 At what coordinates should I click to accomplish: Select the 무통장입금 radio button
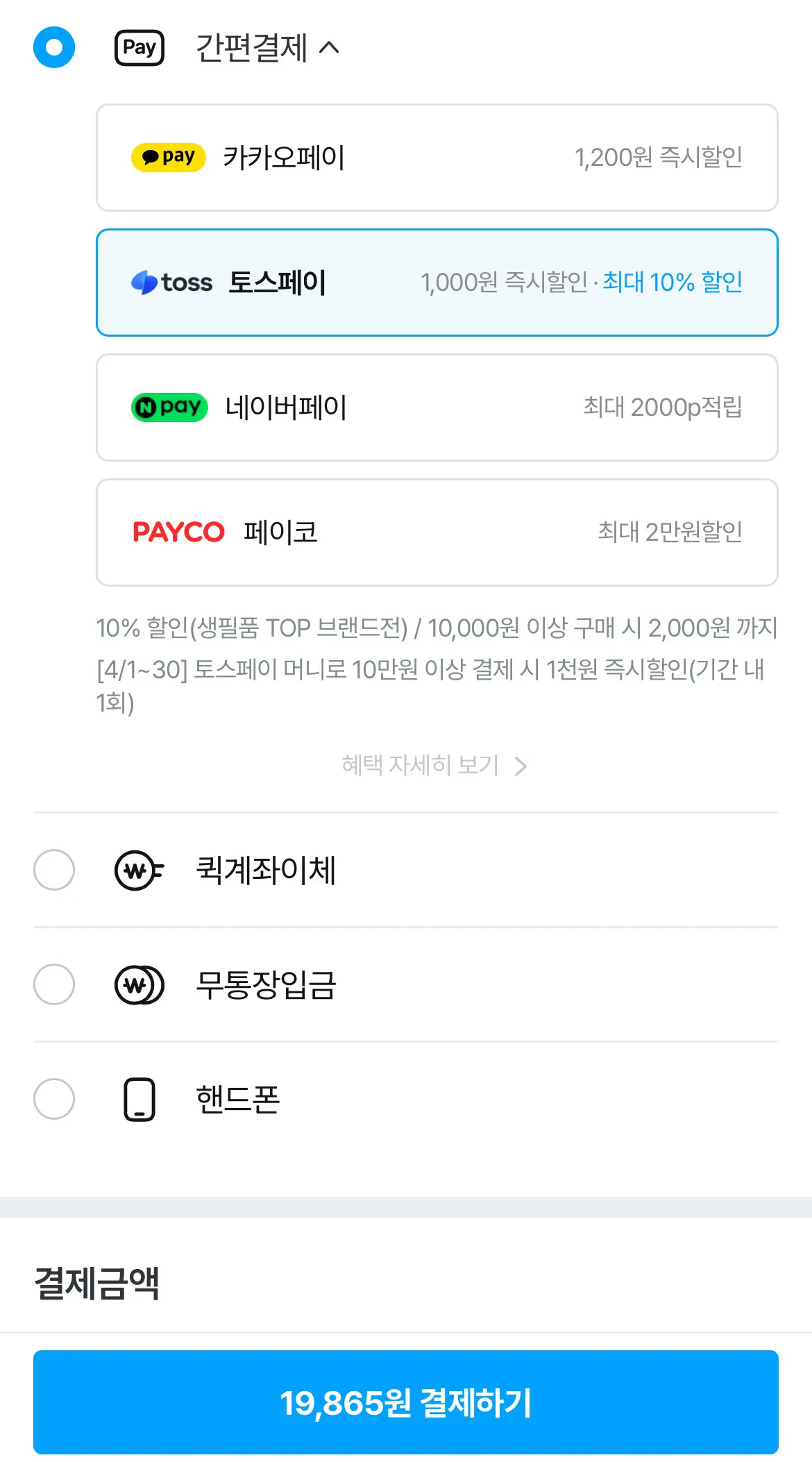click(x=53, y=985)
